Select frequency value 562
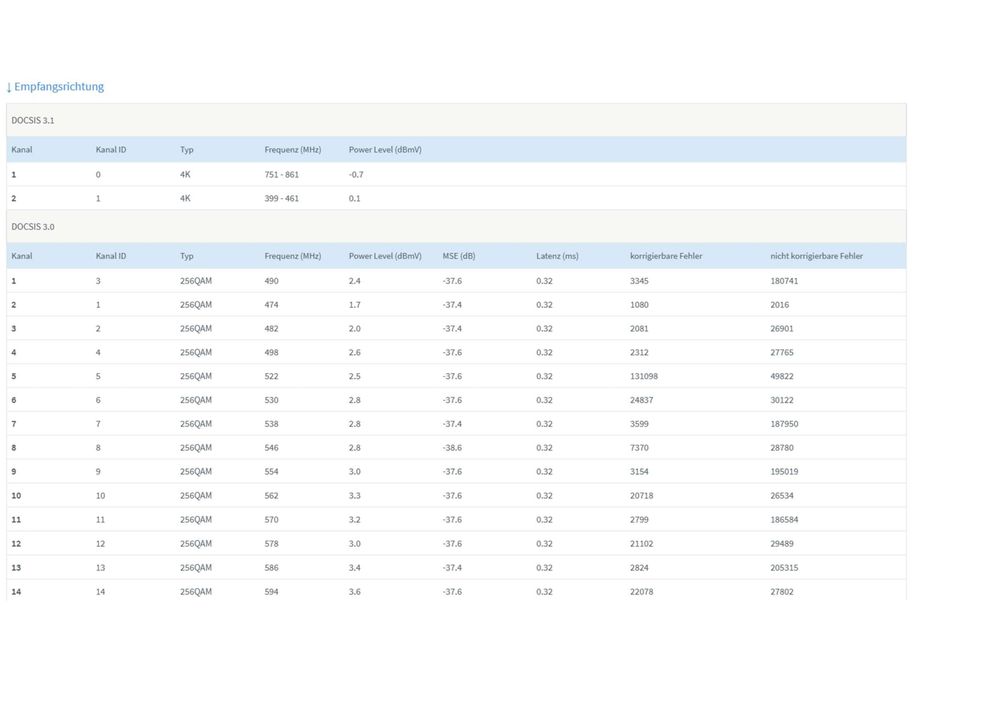 [271, 496]
